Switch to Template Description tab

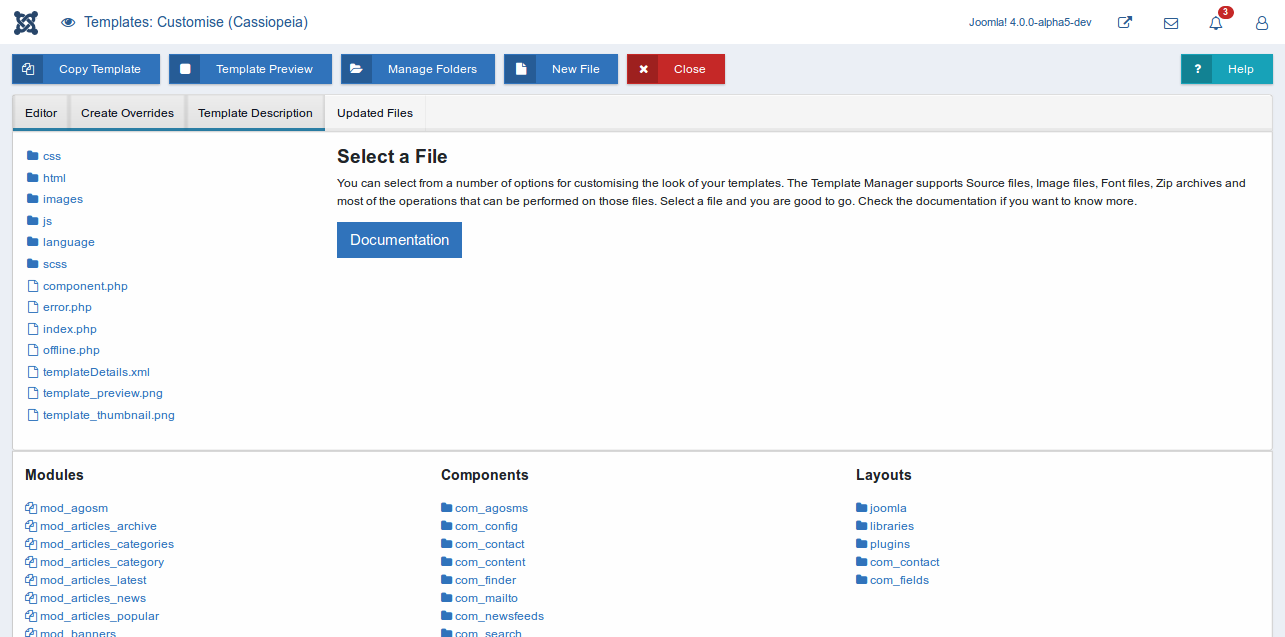click(x=255, y=113)
